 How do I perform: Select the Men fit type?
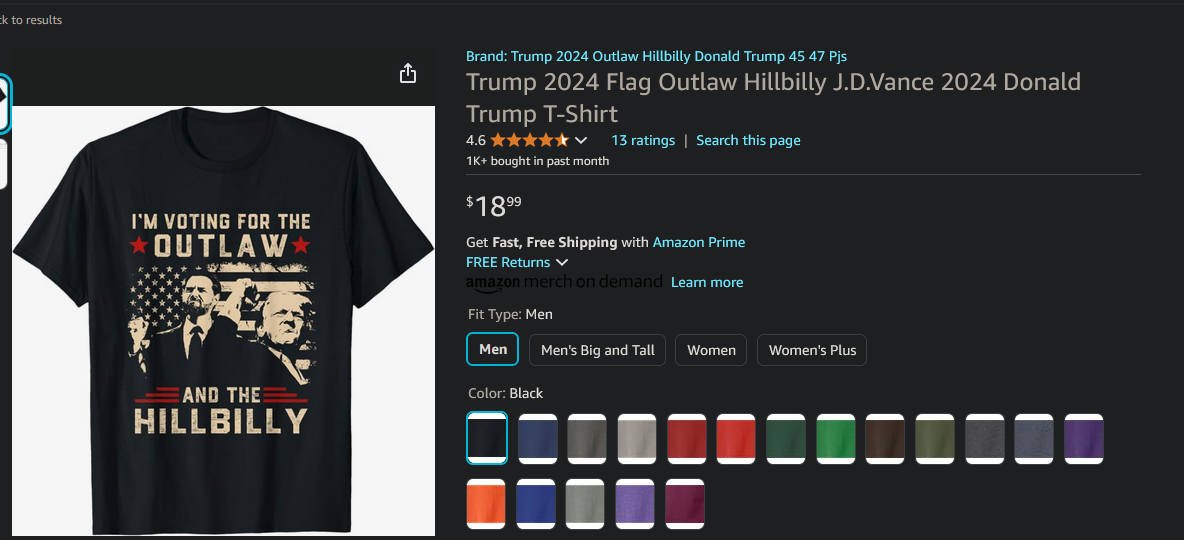492,350
